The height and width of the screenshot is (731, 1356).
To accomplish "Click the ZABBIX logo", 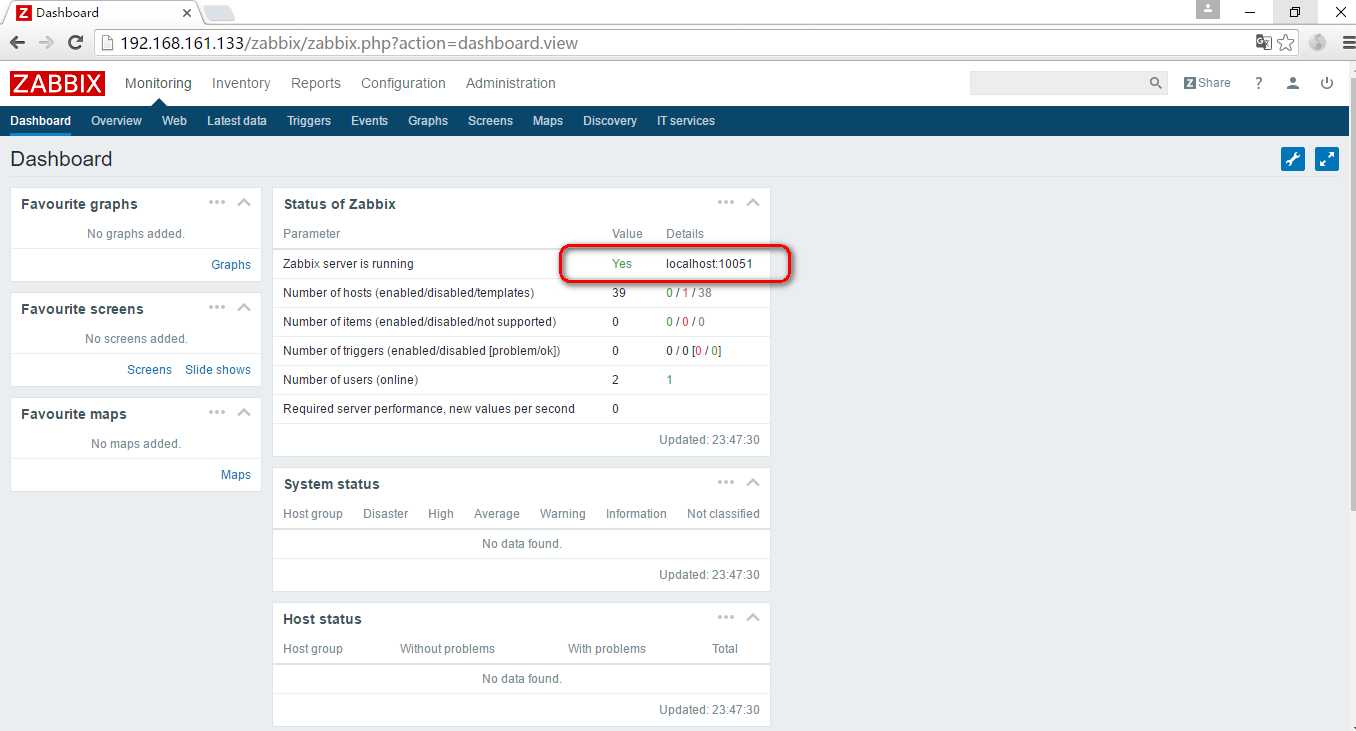I will [58, 83].
